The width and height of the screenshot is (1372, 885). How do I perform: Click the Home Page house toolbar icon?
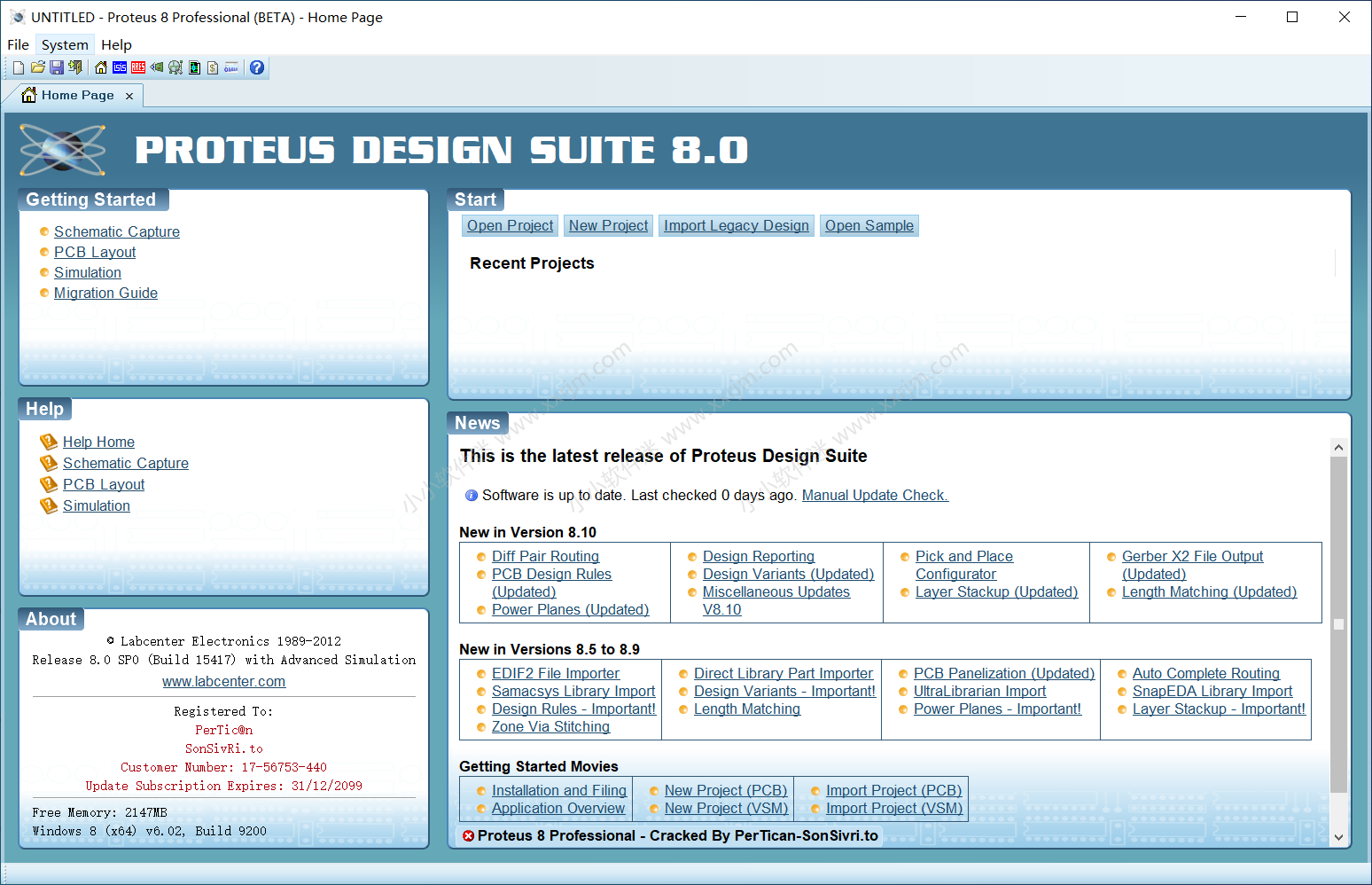pos(101,67)
